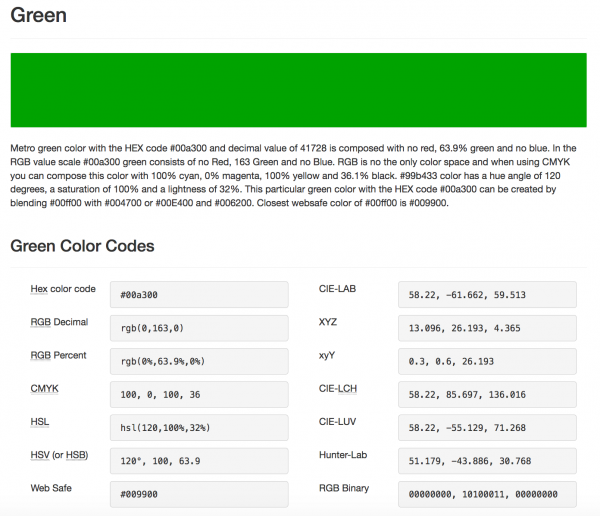This screenshot has width=600, height=516.
Task: Click the HSL value field
Action: pos(200,427)
